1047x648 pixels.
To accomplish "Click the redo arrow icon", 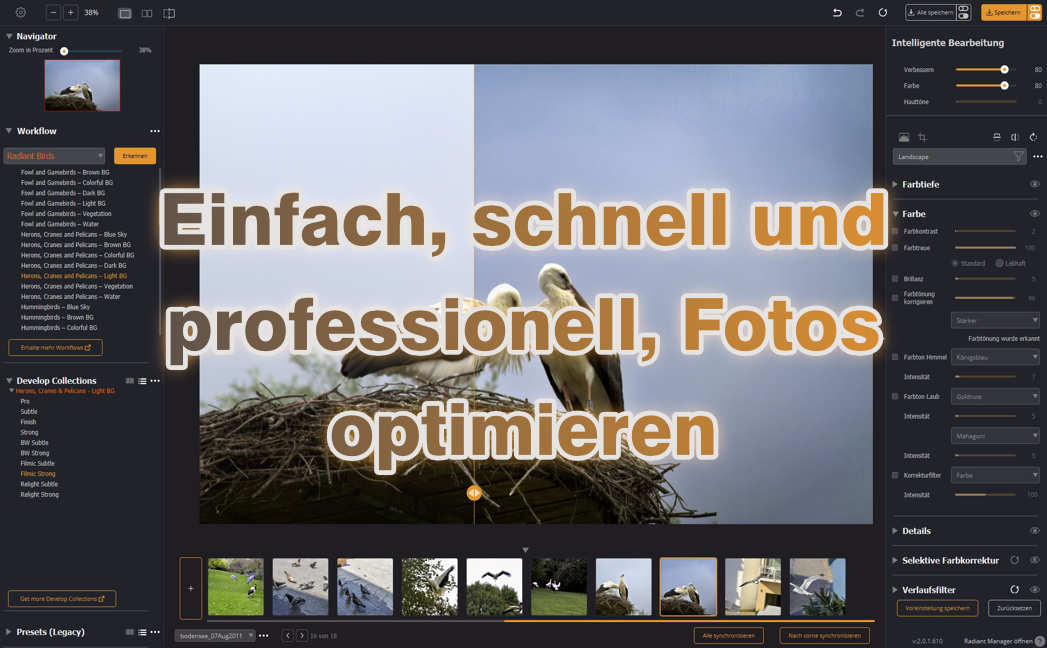I will click(860, 12).
